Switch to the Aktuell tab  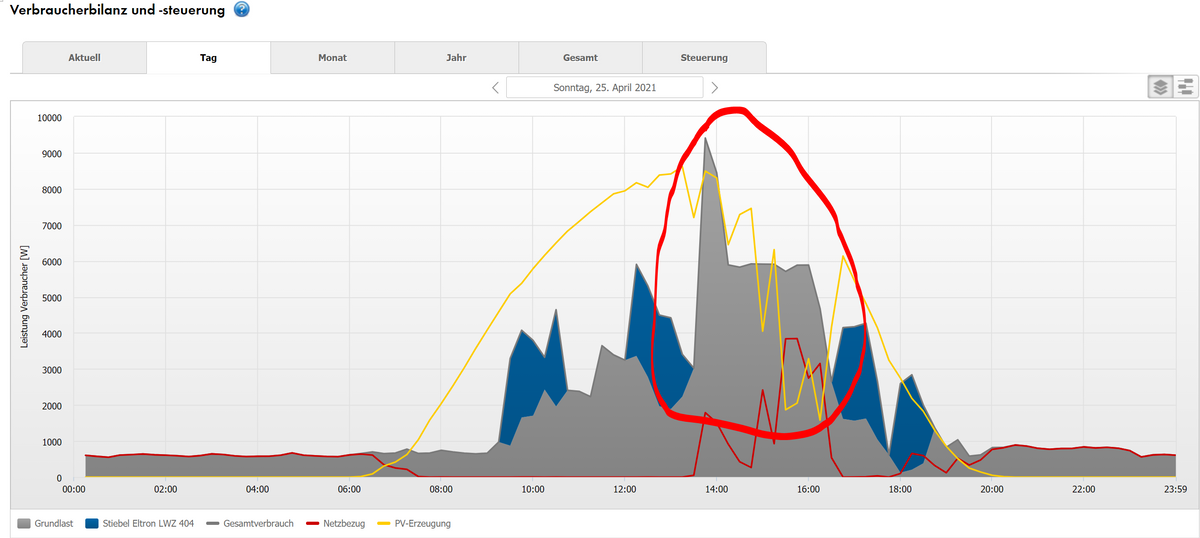click(84, 58)
